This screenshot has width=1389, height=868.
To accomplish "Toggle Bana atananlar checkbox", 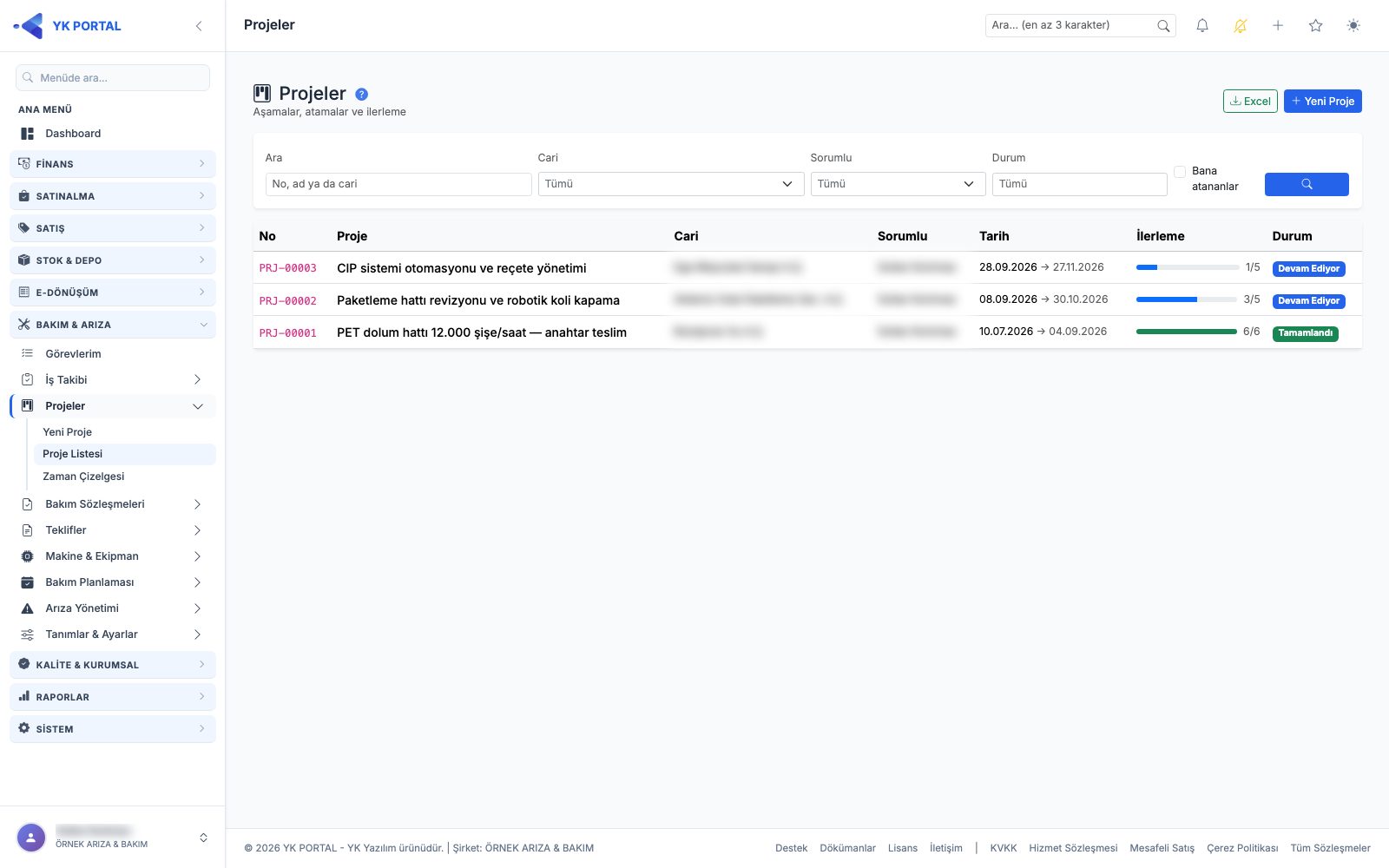I will pyautogui.click(x=1180, y=172).
